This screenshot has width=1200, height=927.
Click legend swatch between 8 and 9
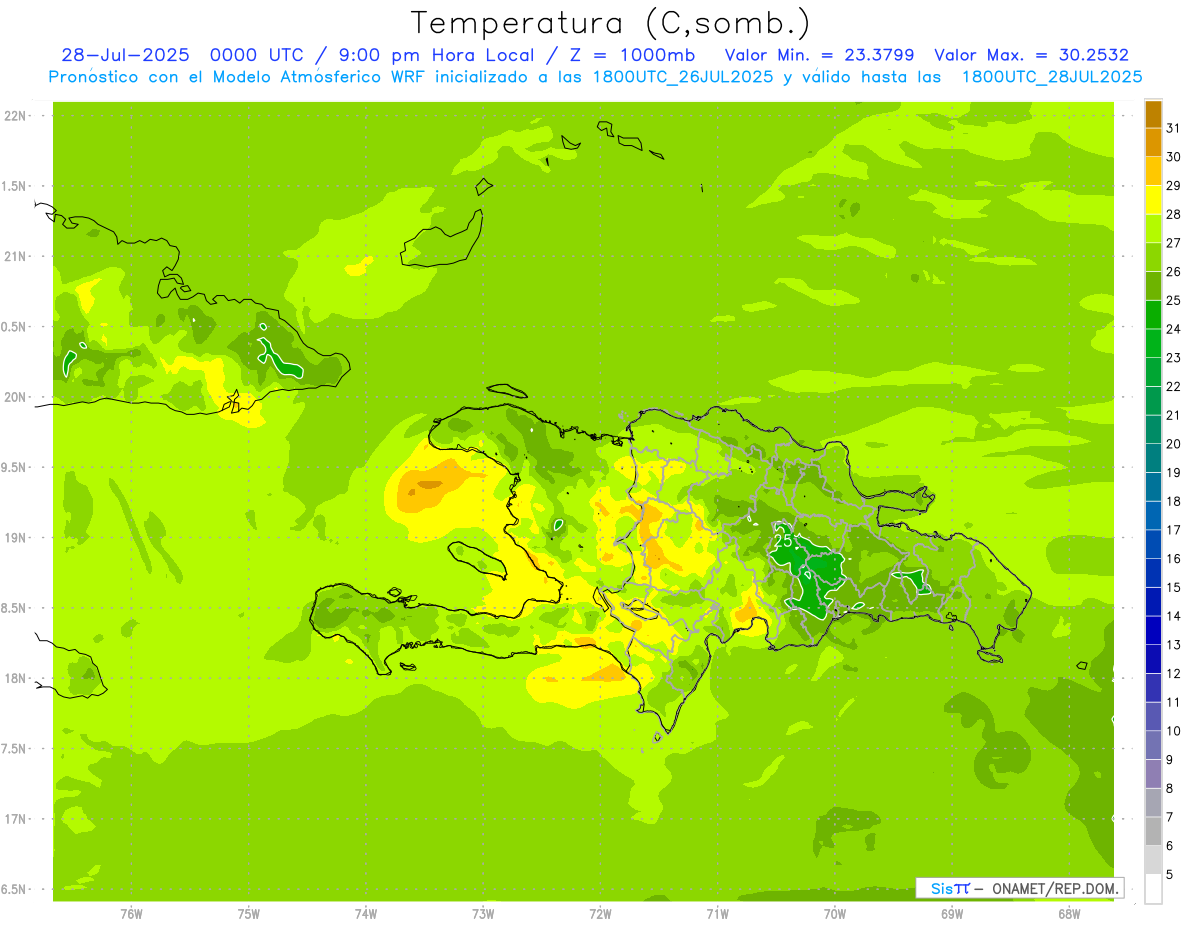tap(1153, 773)
